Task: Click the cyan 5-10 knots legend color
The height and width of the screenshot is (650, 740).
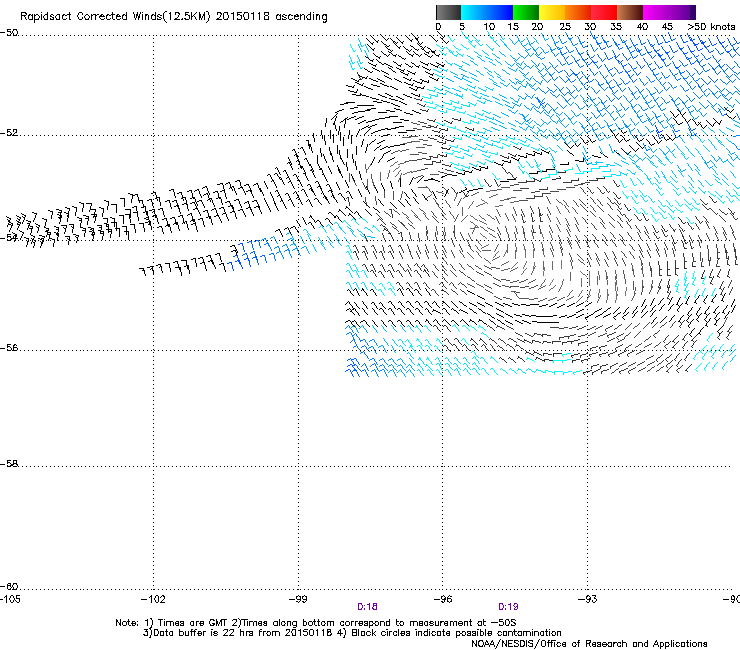Action: pos(473,12)
